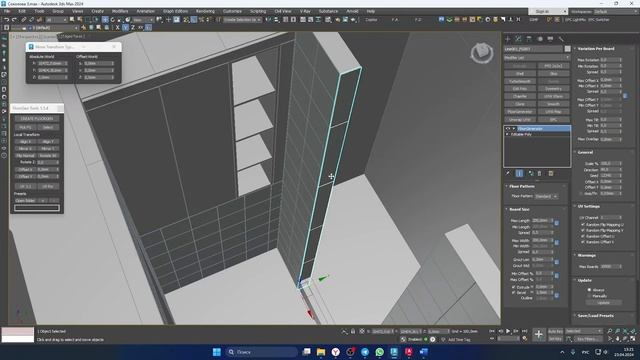Click Auto Key button
640x360 pixels.
click(x=555, y=331)
